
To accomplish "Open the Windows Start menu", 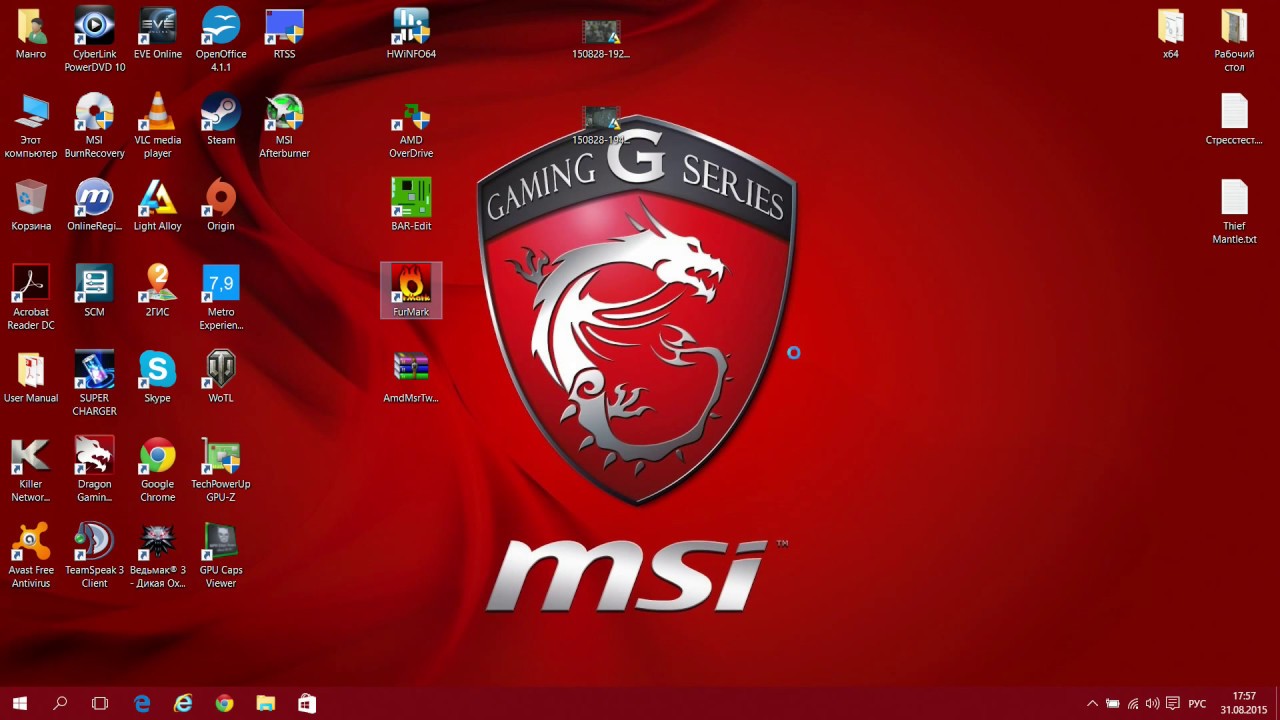I will coord(20,704).
